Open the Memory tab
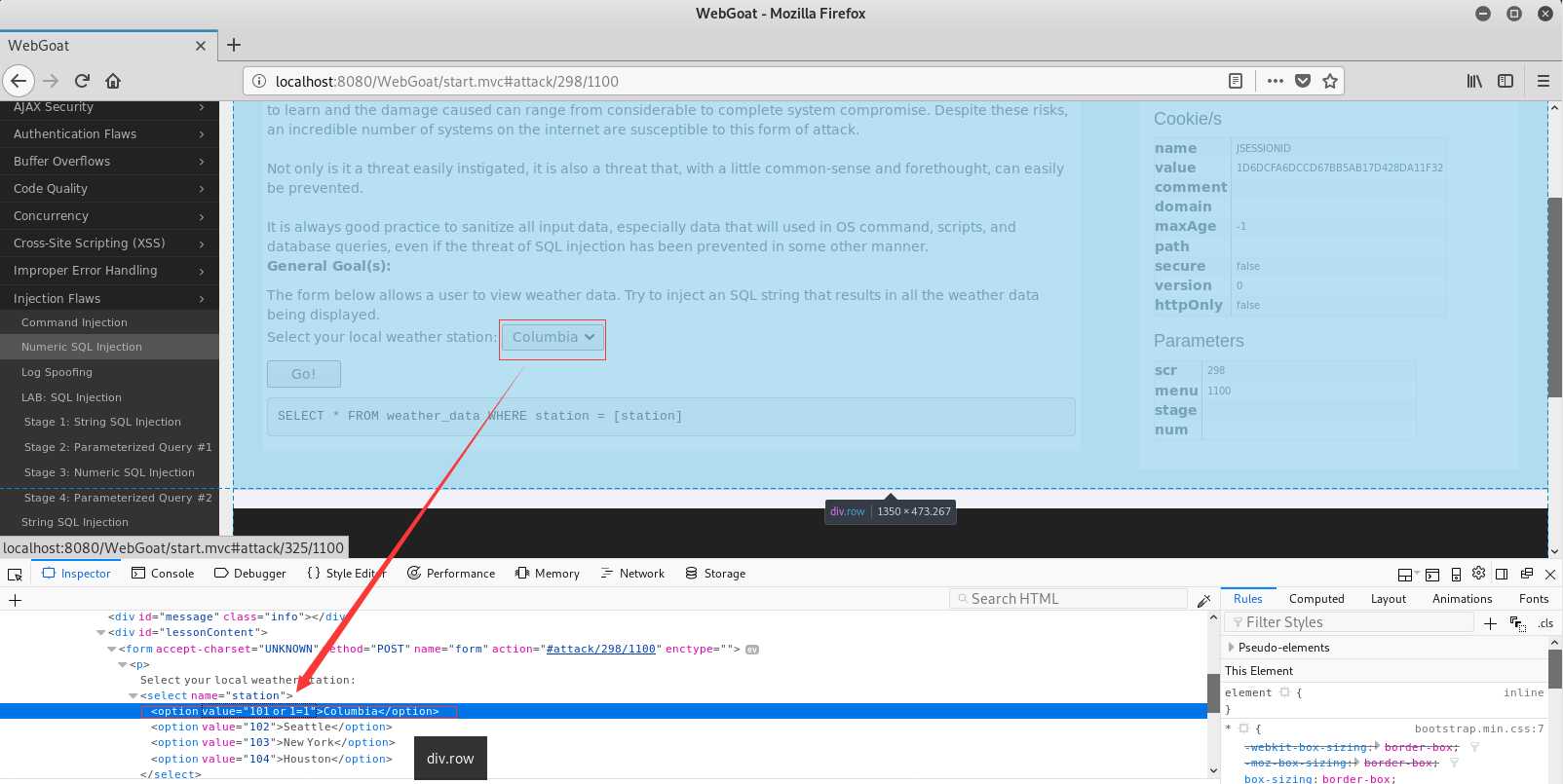 click(548, 574)
